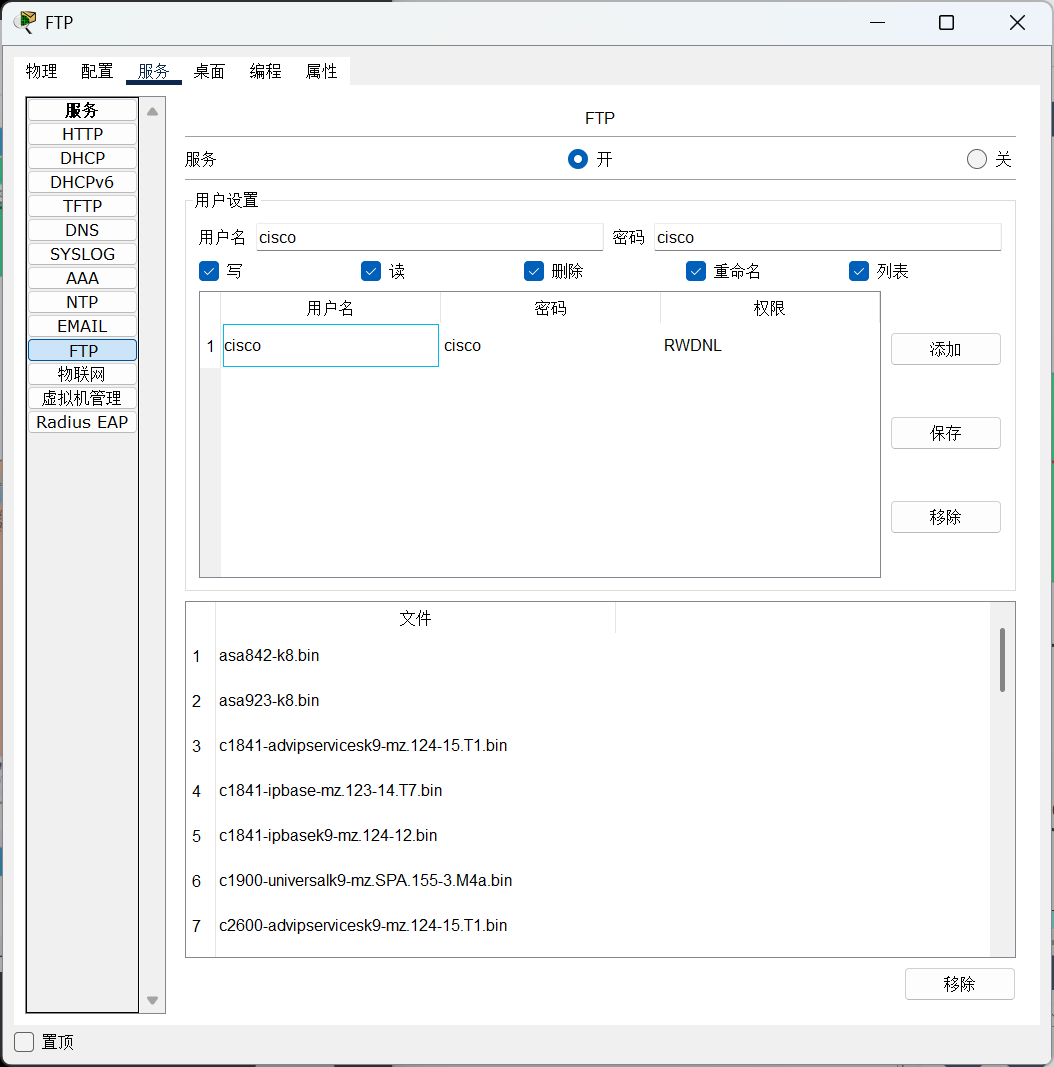The width and height of the screenshot is (1054, 1067).
Task: Click the 密码 input field
Action: 827,237
